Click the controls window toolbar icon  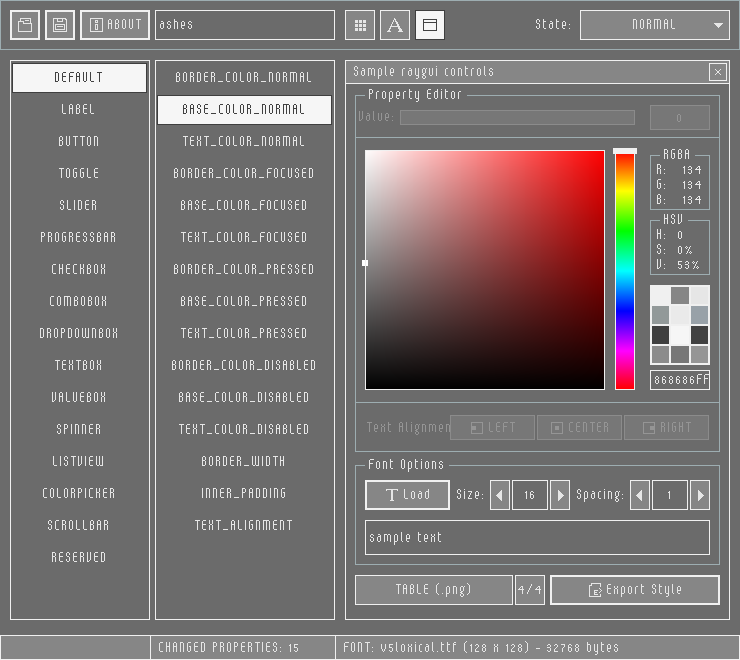click(x=430, y=25)
